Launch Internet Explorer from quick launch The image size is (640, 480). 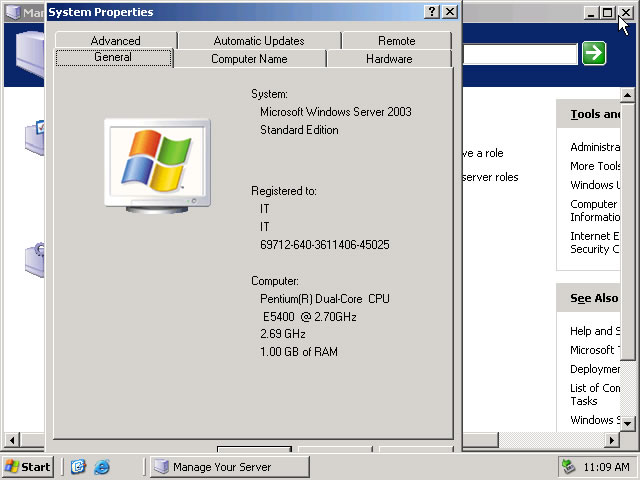[x=102, y=467]
